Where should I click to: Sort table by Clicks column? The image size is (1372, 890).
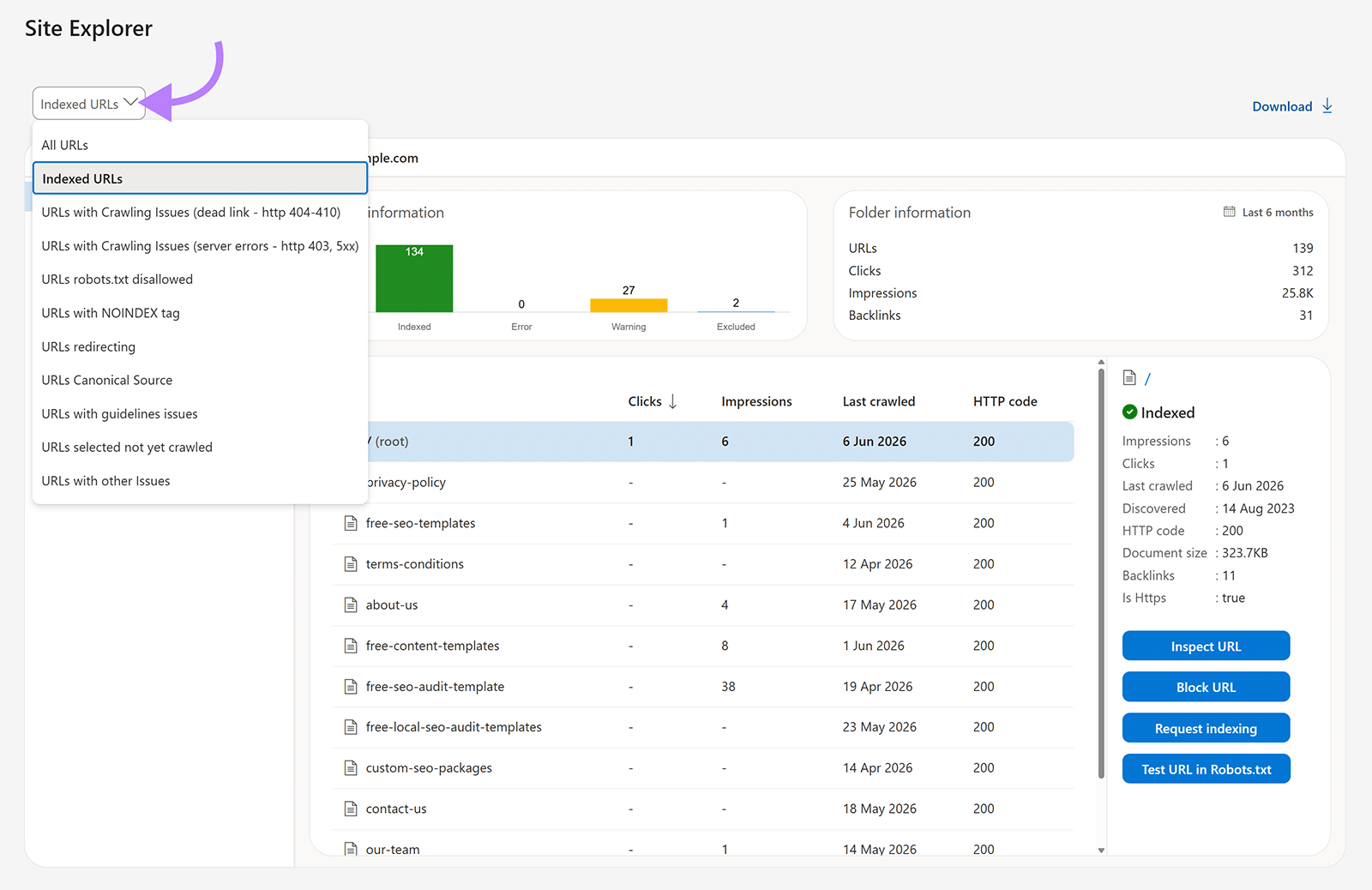point(645,401)
